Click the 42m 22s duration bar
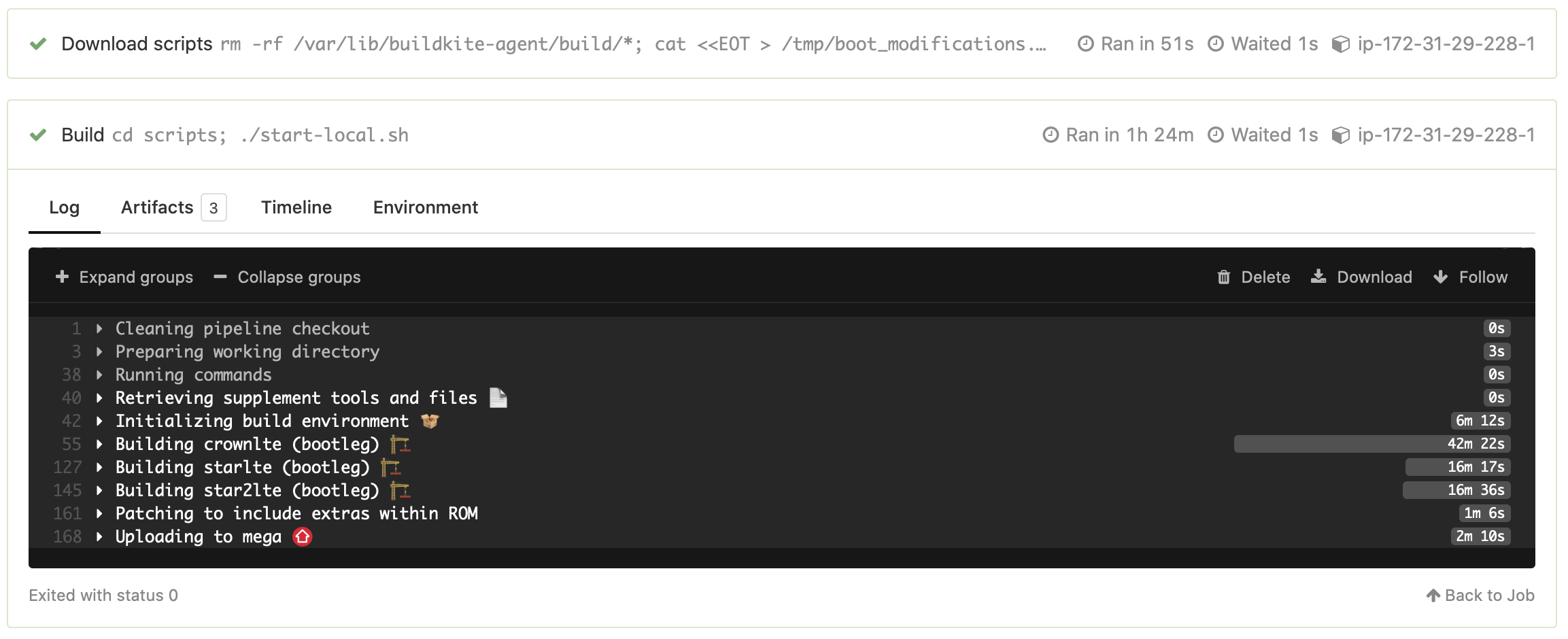 click(x=1372, y=444)
